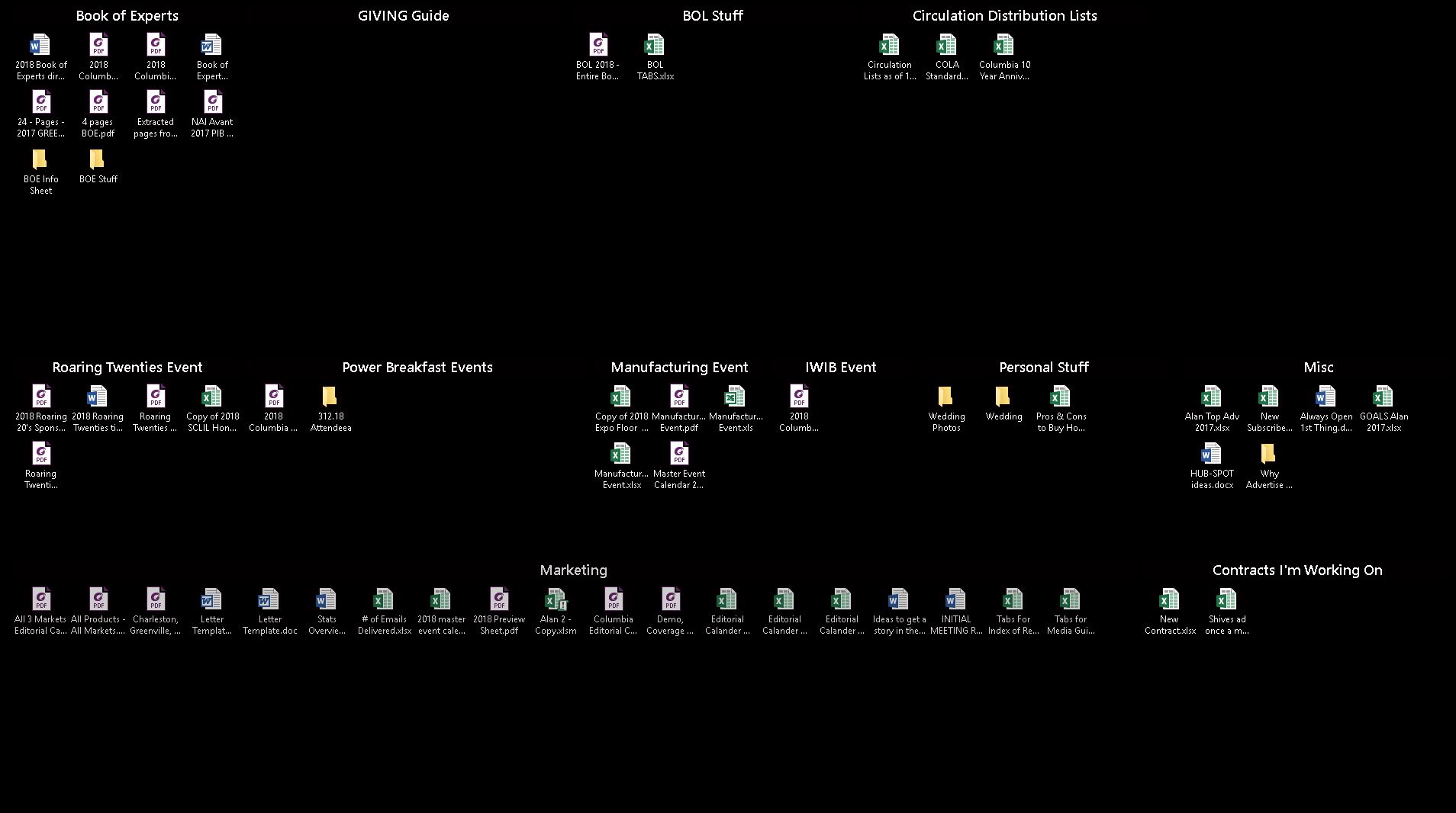Open the 2018 Preview Sheet.pdf file
This screenshot has width=1456, height=813.
[x=498, y=611]
